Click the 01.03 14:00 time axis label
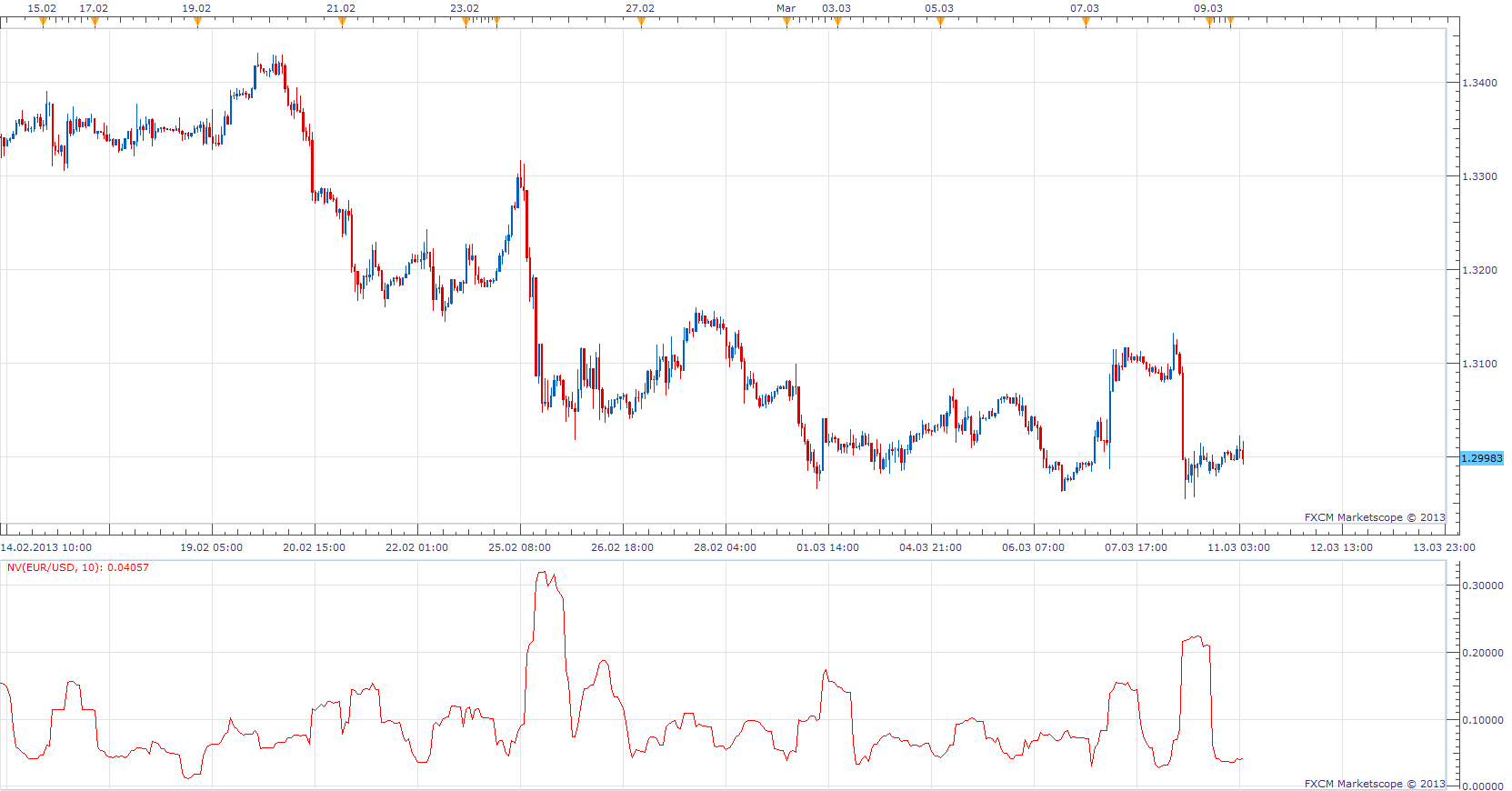This screenshot has width=1512, height=791. 827,547
